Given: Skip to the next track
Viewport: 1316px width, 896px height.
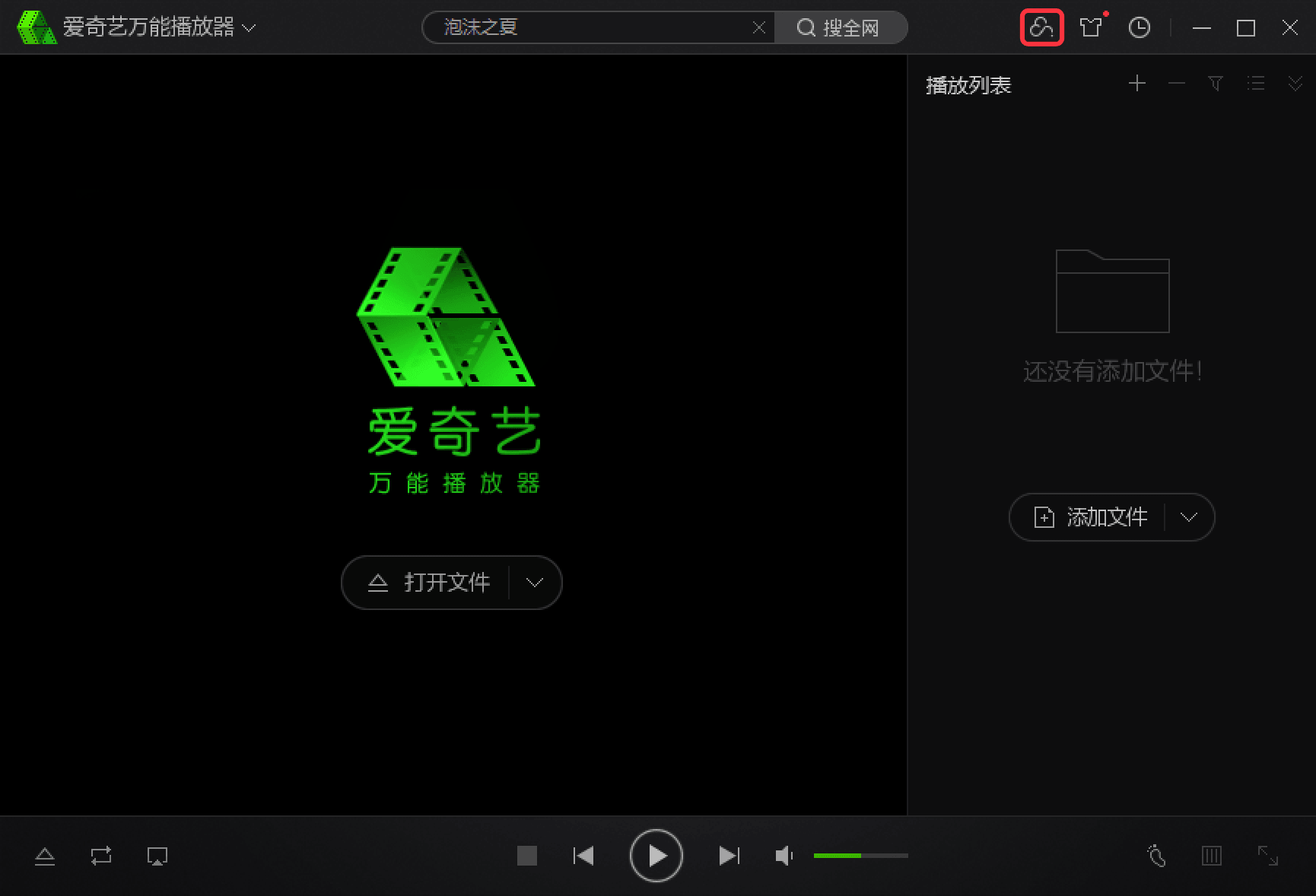Looking at the screenshot, I should point(730,856).
